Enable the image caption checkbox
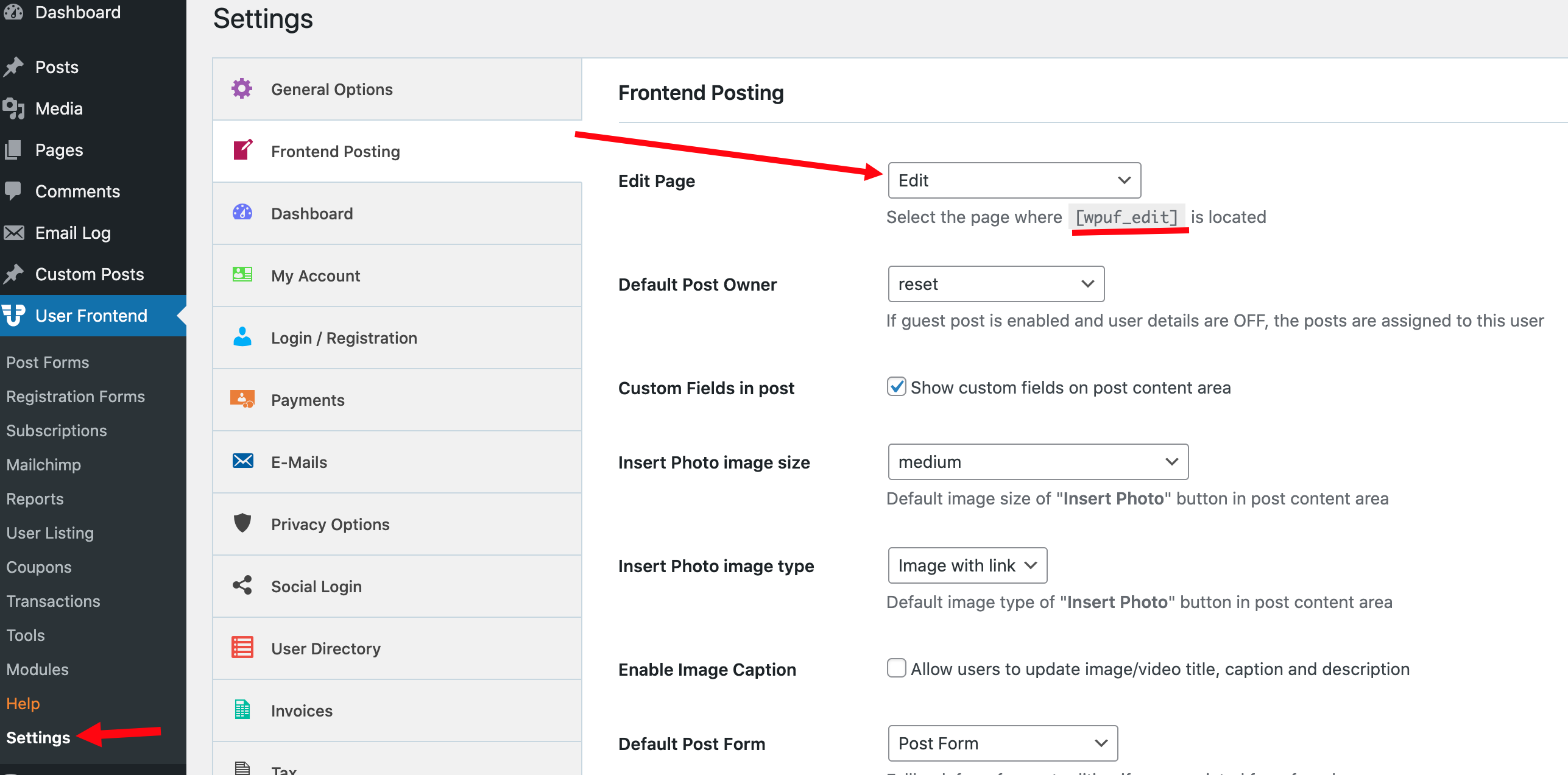Viewport: 1568px width, 775px height. pos(896,668)
